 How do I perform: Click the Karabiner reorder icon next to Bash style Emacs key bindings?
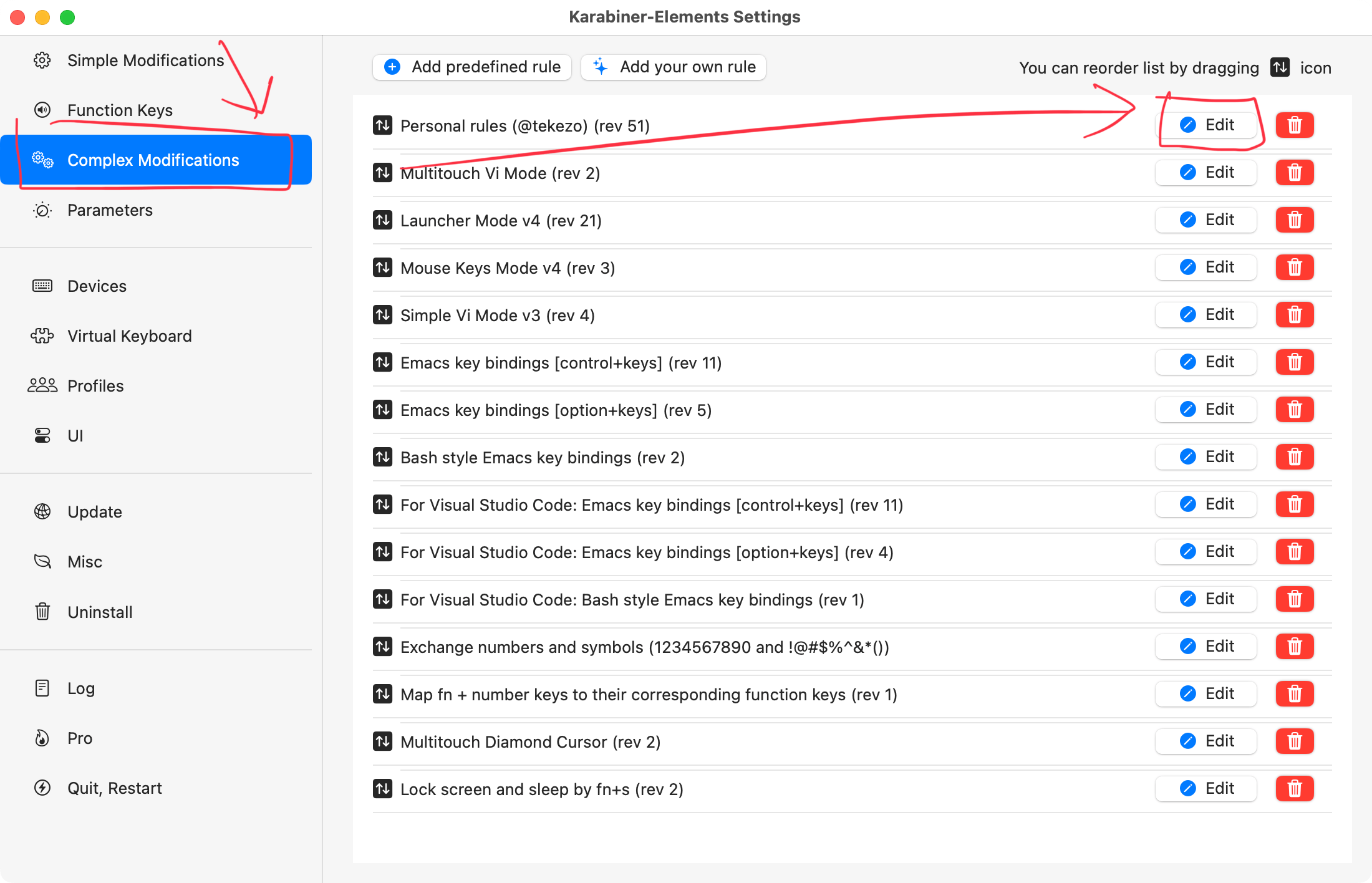coord(385,458)
